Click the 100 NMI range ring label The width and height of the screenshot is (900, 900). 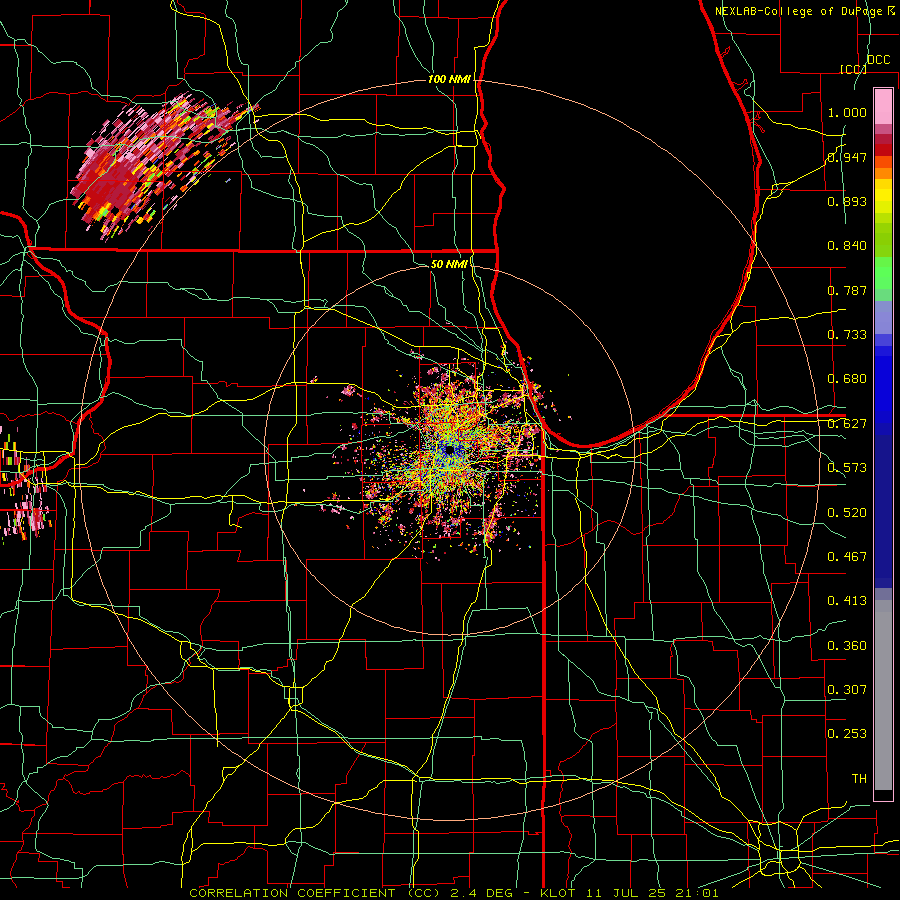(449, 79)
